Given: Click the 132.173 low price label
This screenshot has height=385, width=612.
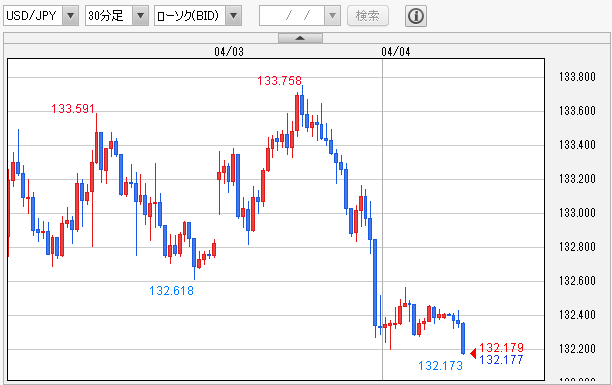Looking at the screenshot, I should pos(440,365).
